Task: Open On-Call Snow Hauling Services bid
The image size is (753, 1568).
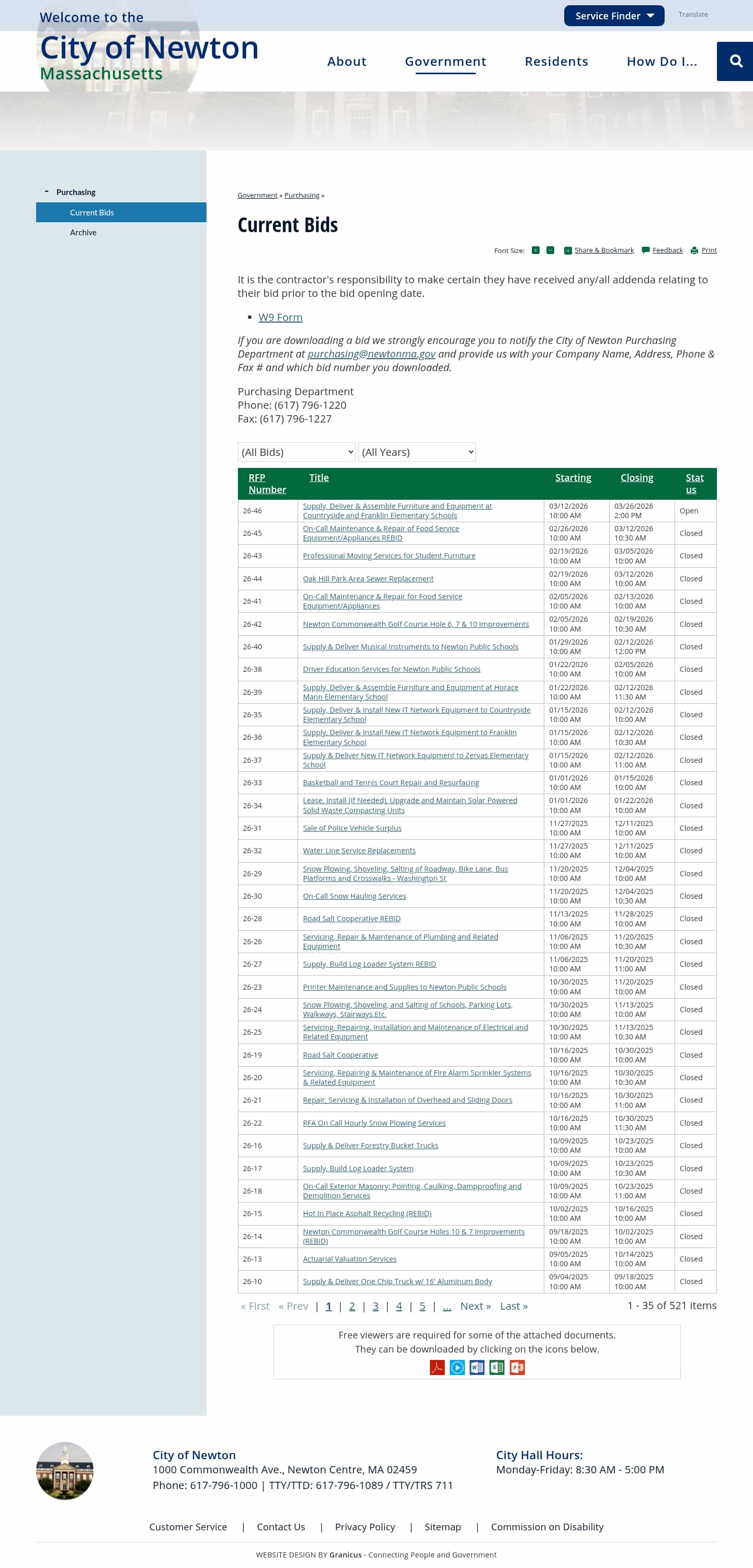Action: [355, 896]
